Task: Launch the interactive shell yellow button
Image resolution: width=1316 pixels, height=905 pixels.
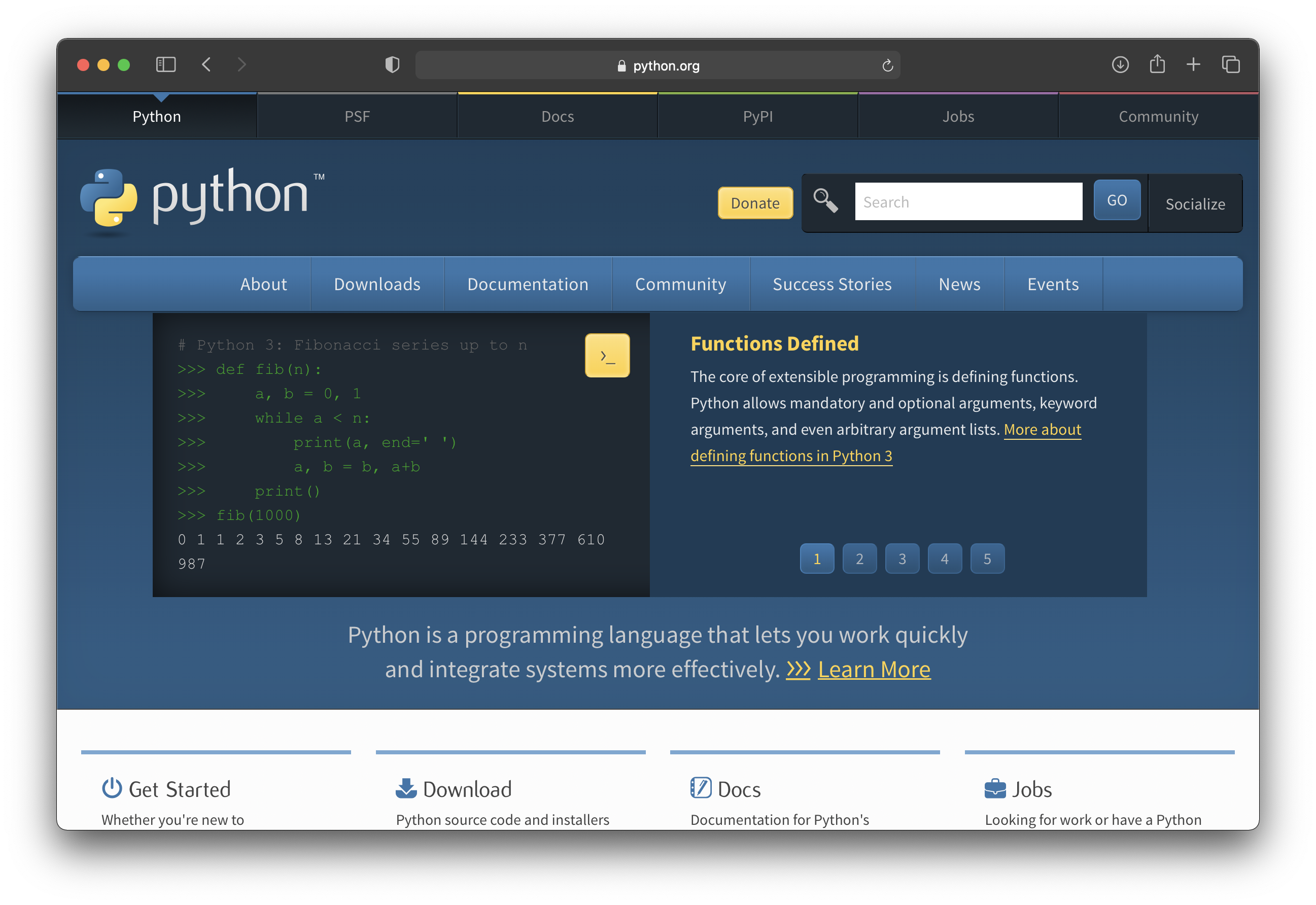Action: coord(607,356)
